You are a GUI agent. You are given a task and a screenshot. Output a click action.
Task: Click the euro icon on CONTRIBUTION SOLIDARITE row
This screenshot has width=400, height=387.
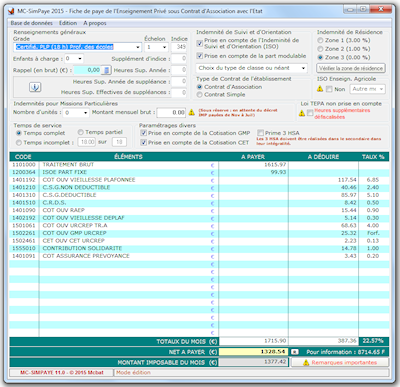[x=213, y=249]
